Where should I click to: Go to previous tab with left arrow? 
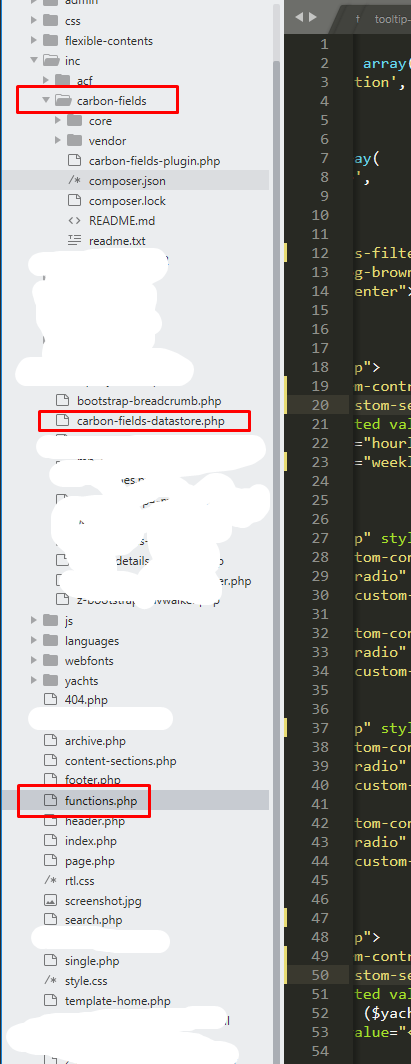[300, 17]
